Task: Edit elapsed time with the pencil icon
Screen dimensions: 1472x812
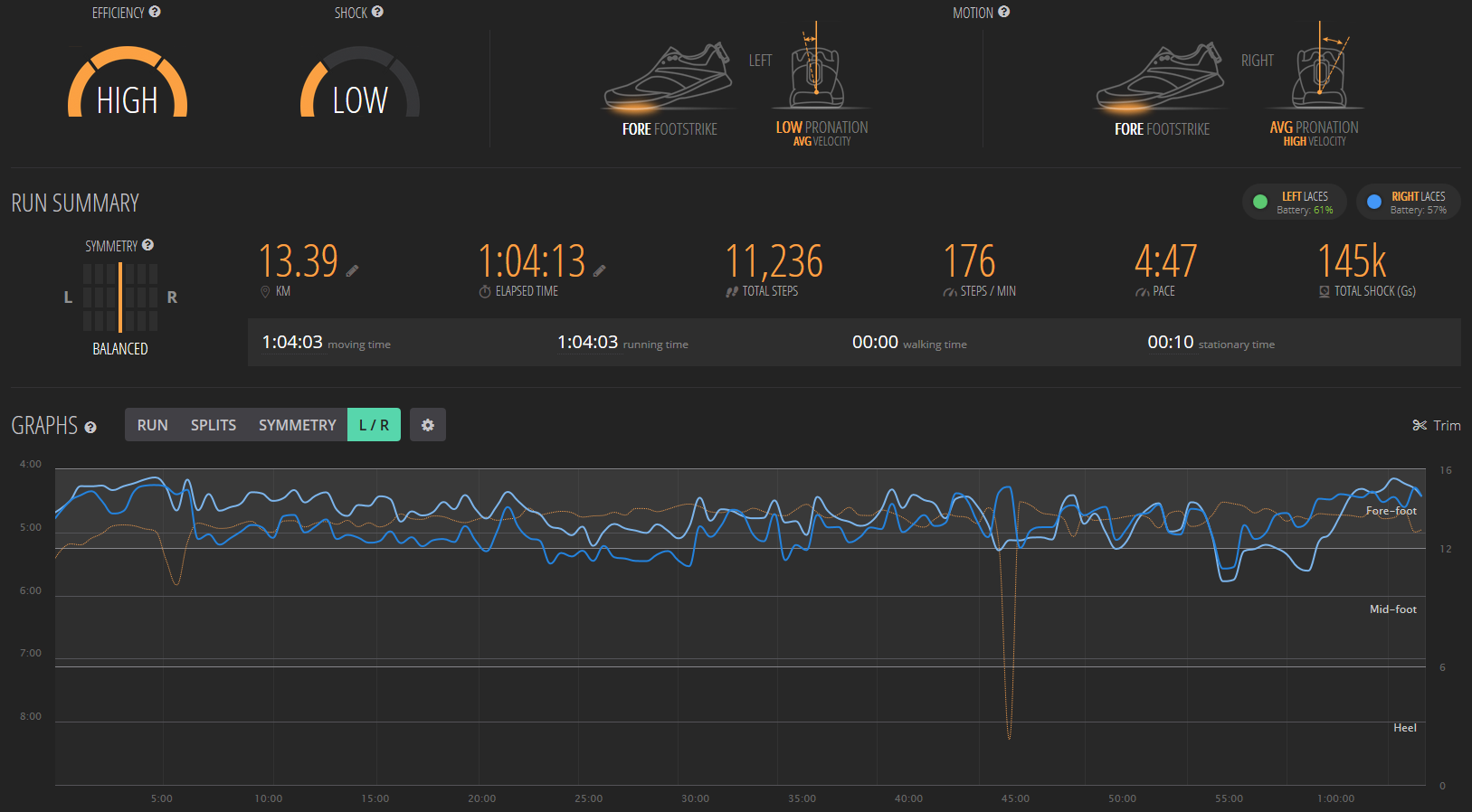Action: 599,270
